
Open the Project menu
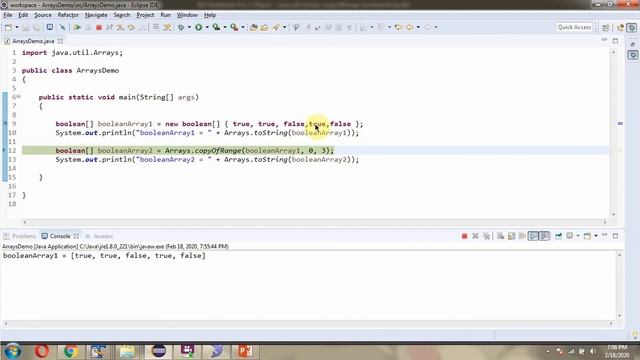145,15
